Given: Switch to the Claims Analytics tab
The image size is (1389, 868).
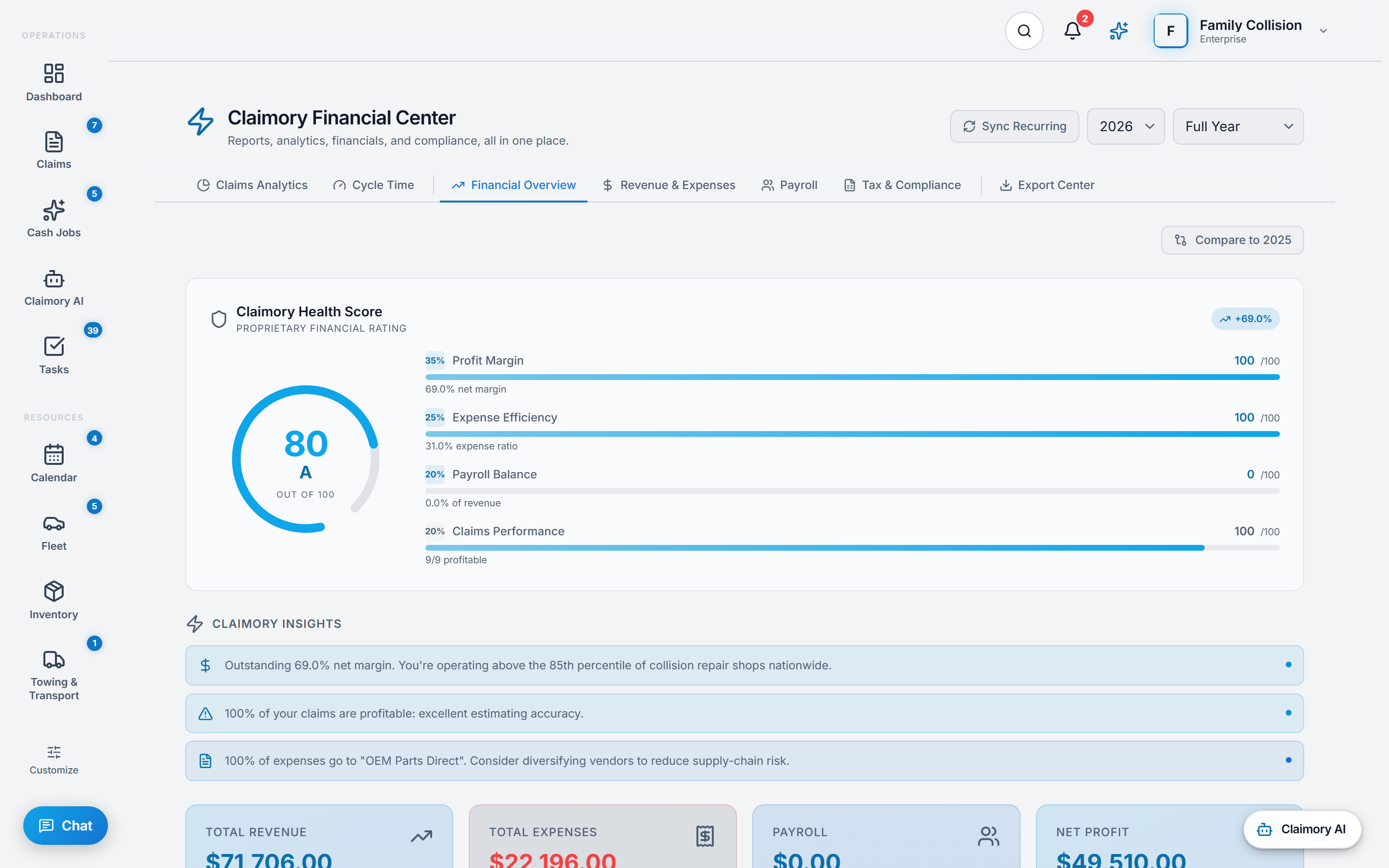Looking at the screenshot, I should (252, 186).
